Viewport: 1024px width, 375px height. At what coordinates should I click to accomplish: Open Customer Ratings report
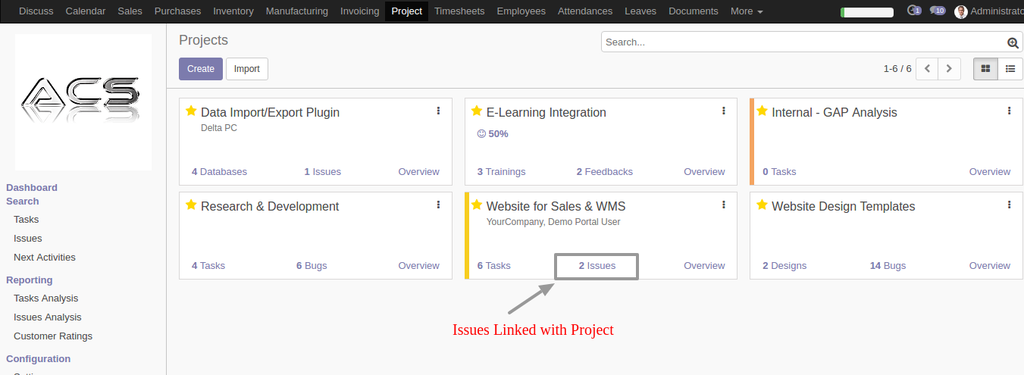53,336
